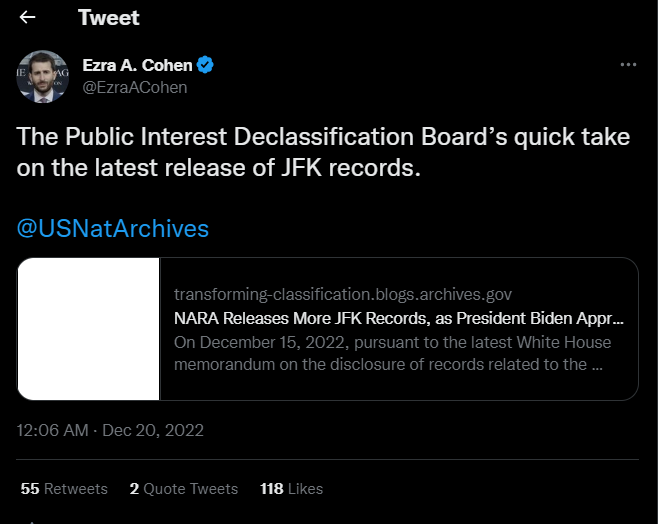
Task: Open the three-dot more options menu
Action: pos(628,65)
